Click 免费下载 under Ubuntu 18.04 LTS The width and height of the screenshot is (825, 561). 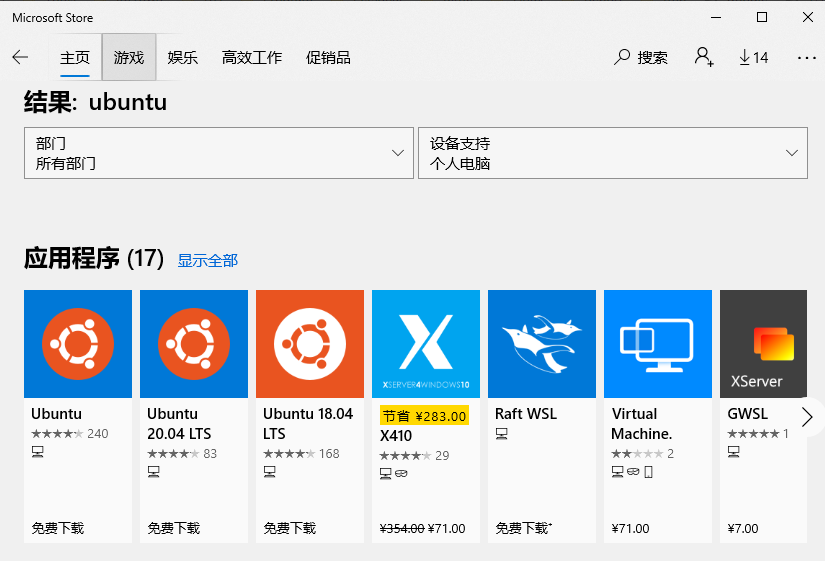tap(289, 528)
